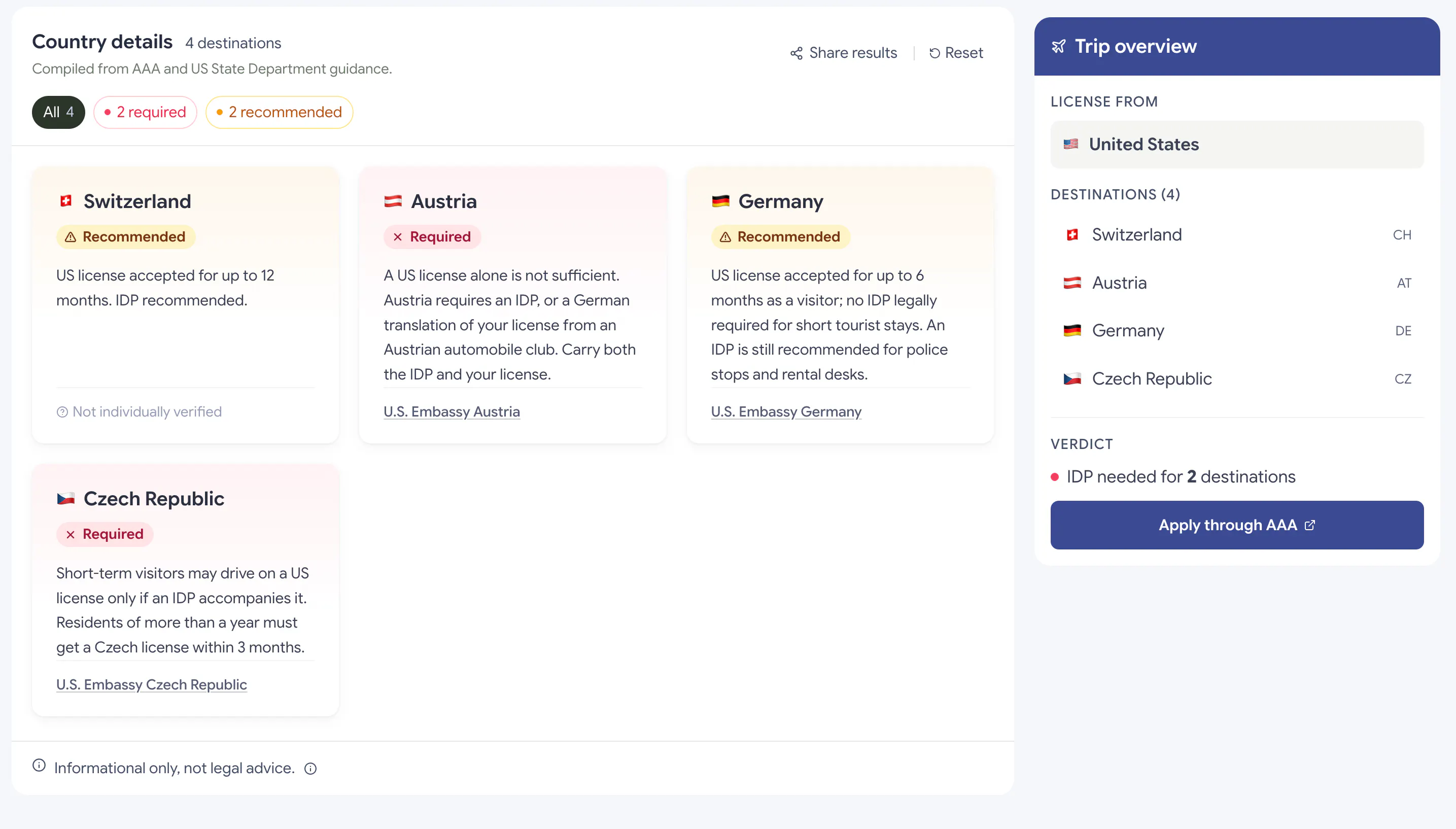The image size is (1456, 829).
Task: Click the airplane icon in Trip overview header
Action: click(x=1059, y=46)
